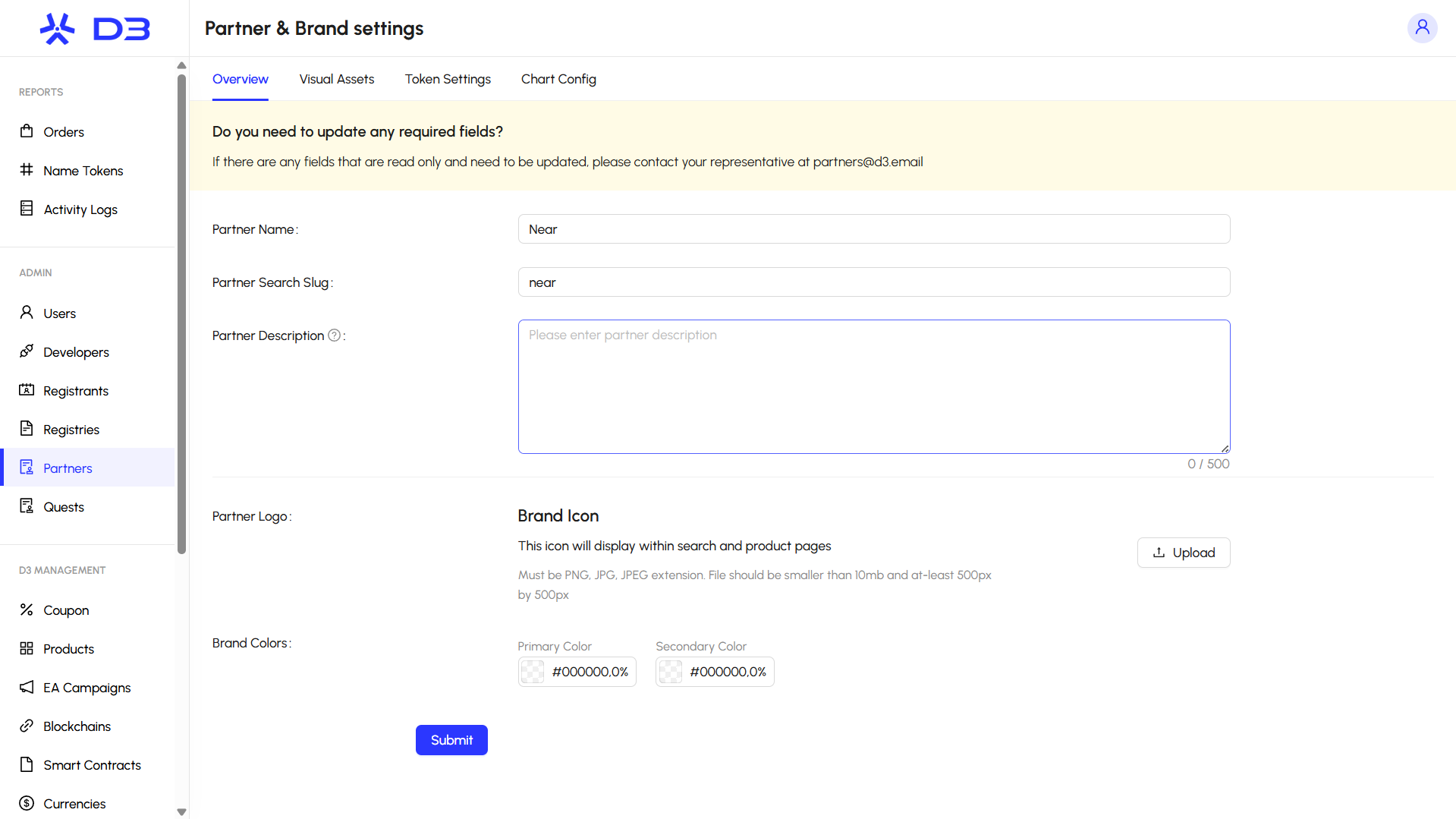Click the Products grid icon
The image size is (1456, 819).
(x=27, y=648)
